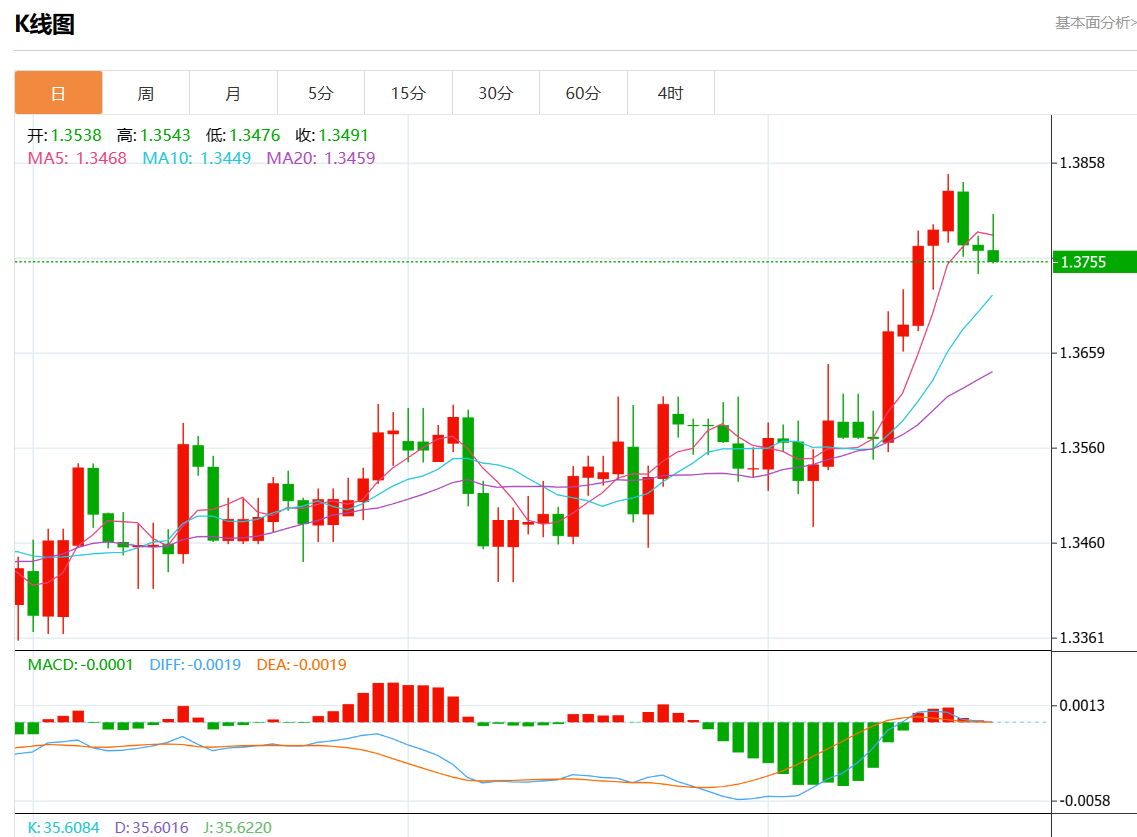Viewport: 1137px width, 837px height.
Task: Click the 高: 1.3543 high value
Action: [154, 136]
